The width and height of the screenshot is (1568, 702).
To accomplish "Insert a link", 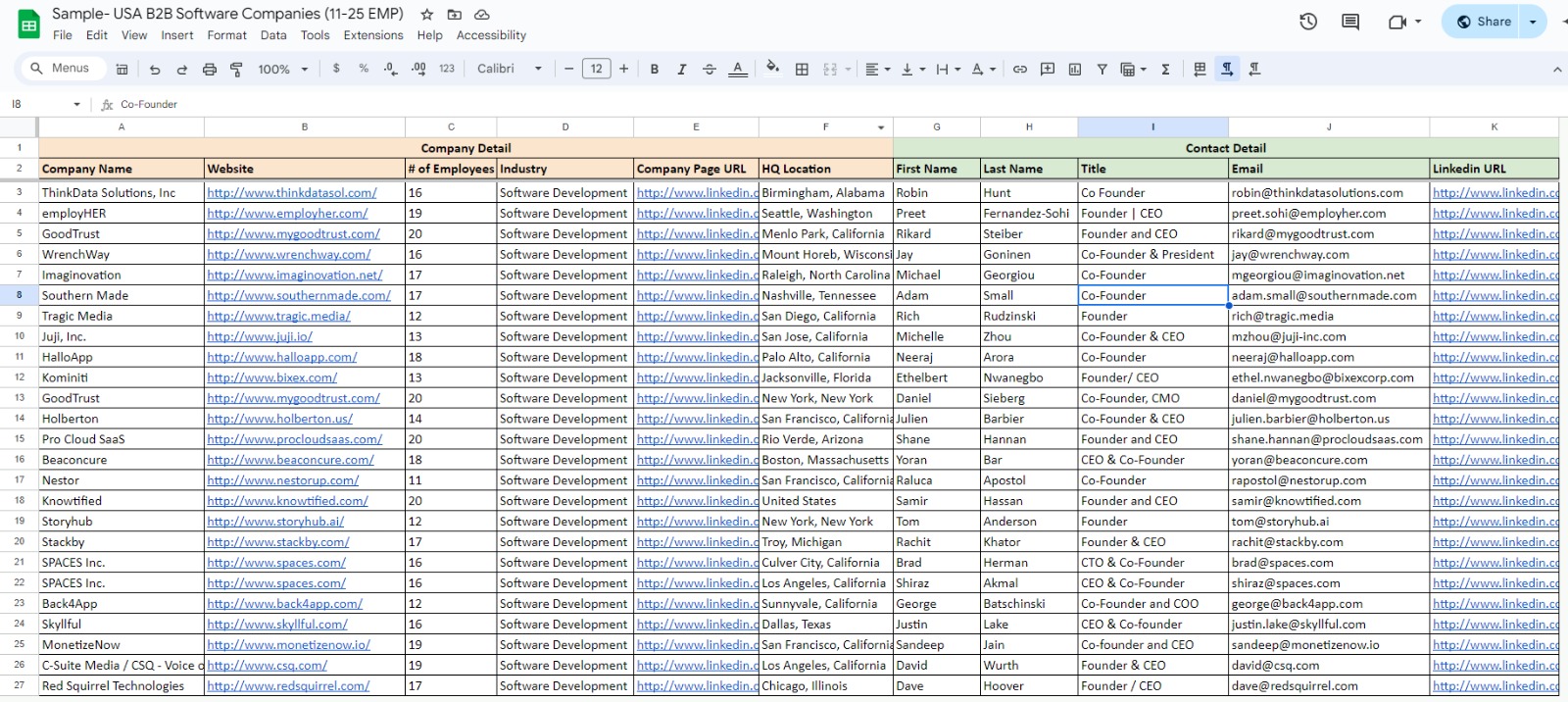I will pos(1020,69).
